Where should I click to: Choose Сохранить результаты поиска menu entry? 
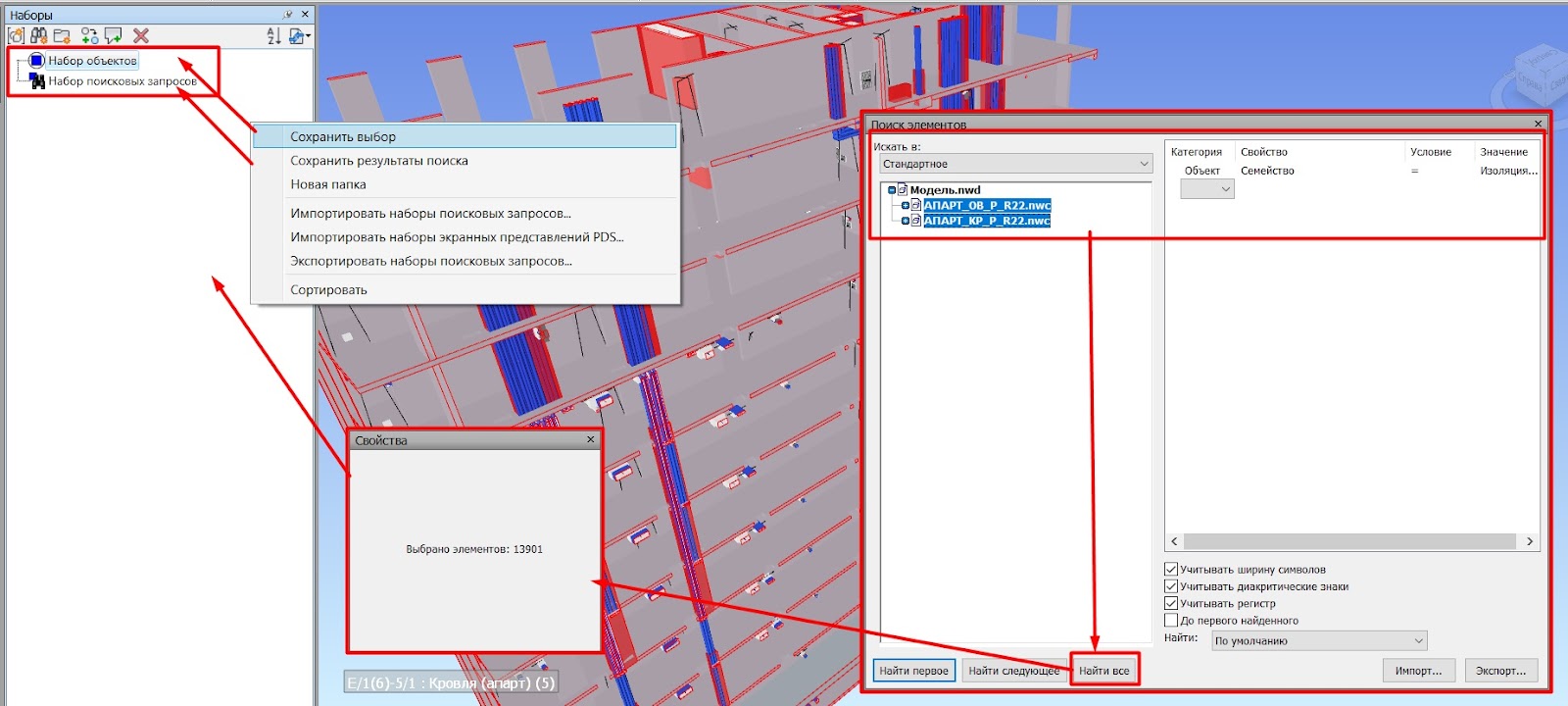(x=465, y=161)
